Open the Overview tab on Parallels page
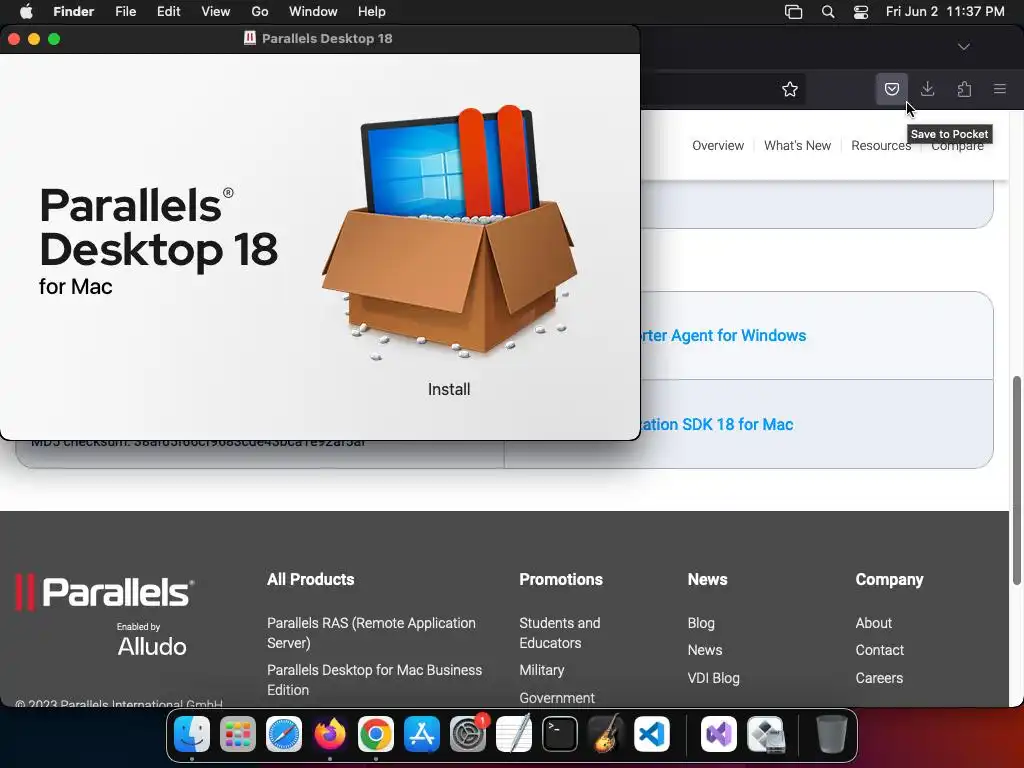 click(x=718, y=146)
